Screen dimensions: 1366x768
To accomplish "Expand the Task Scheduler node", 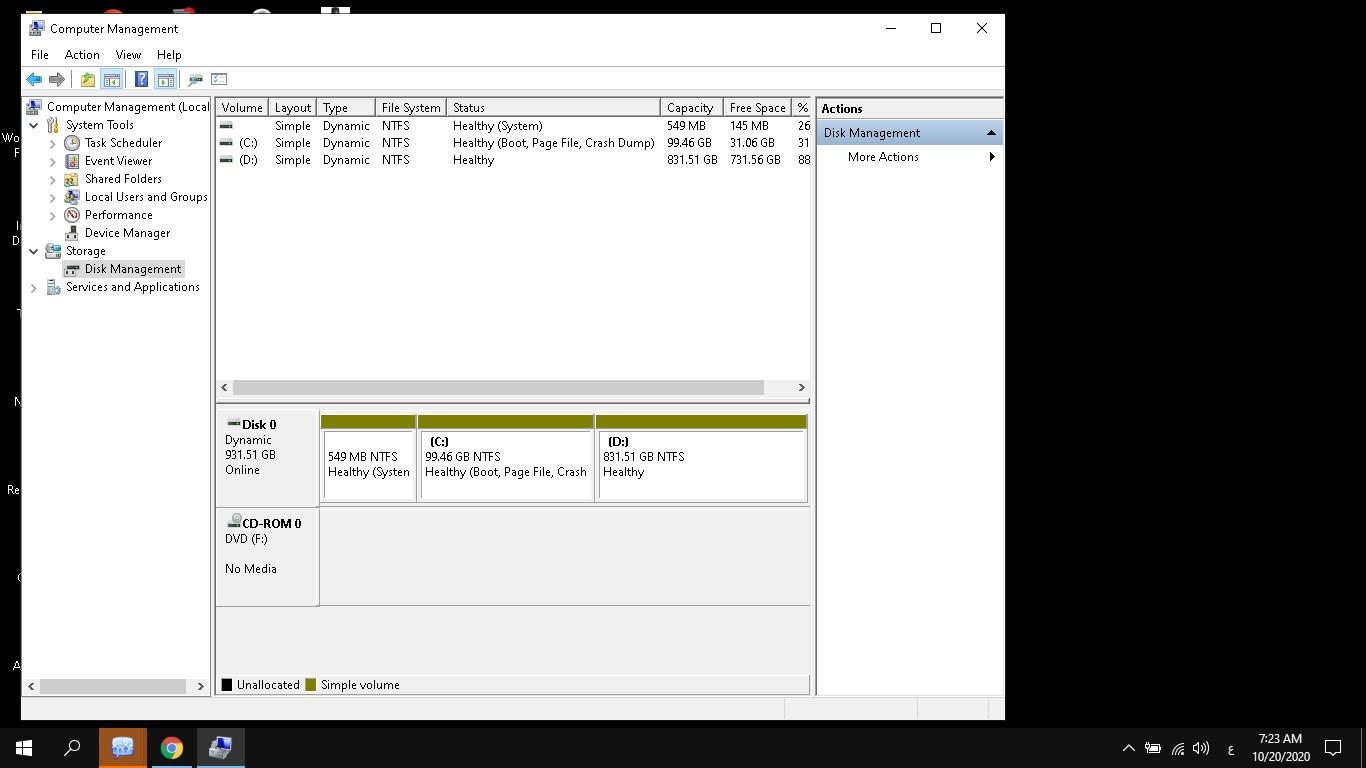I will click(x=53, y=143).
